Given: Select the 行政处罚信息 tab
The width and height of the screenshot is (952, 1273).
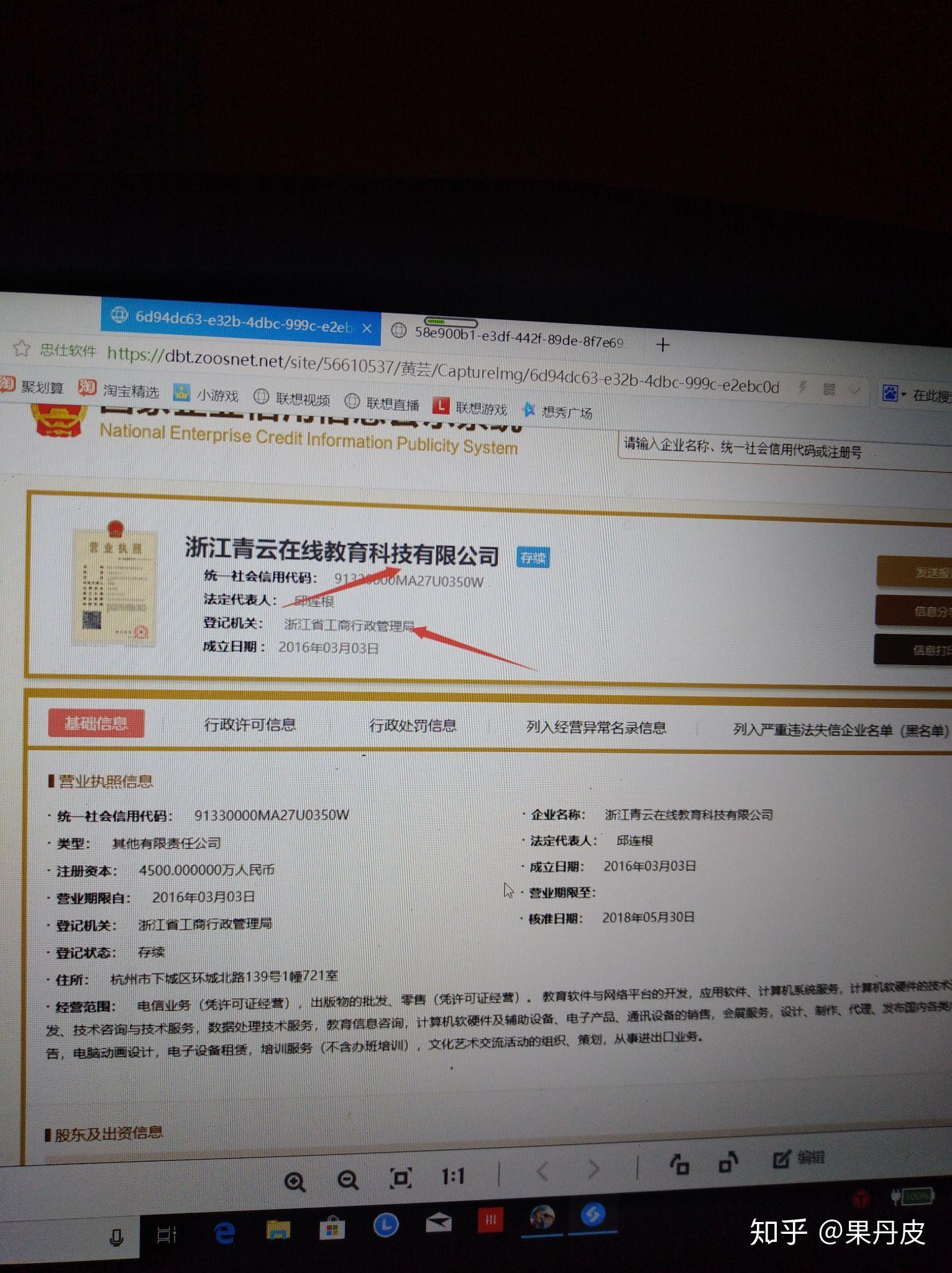Looking at the screenshot, I should 413,725.
